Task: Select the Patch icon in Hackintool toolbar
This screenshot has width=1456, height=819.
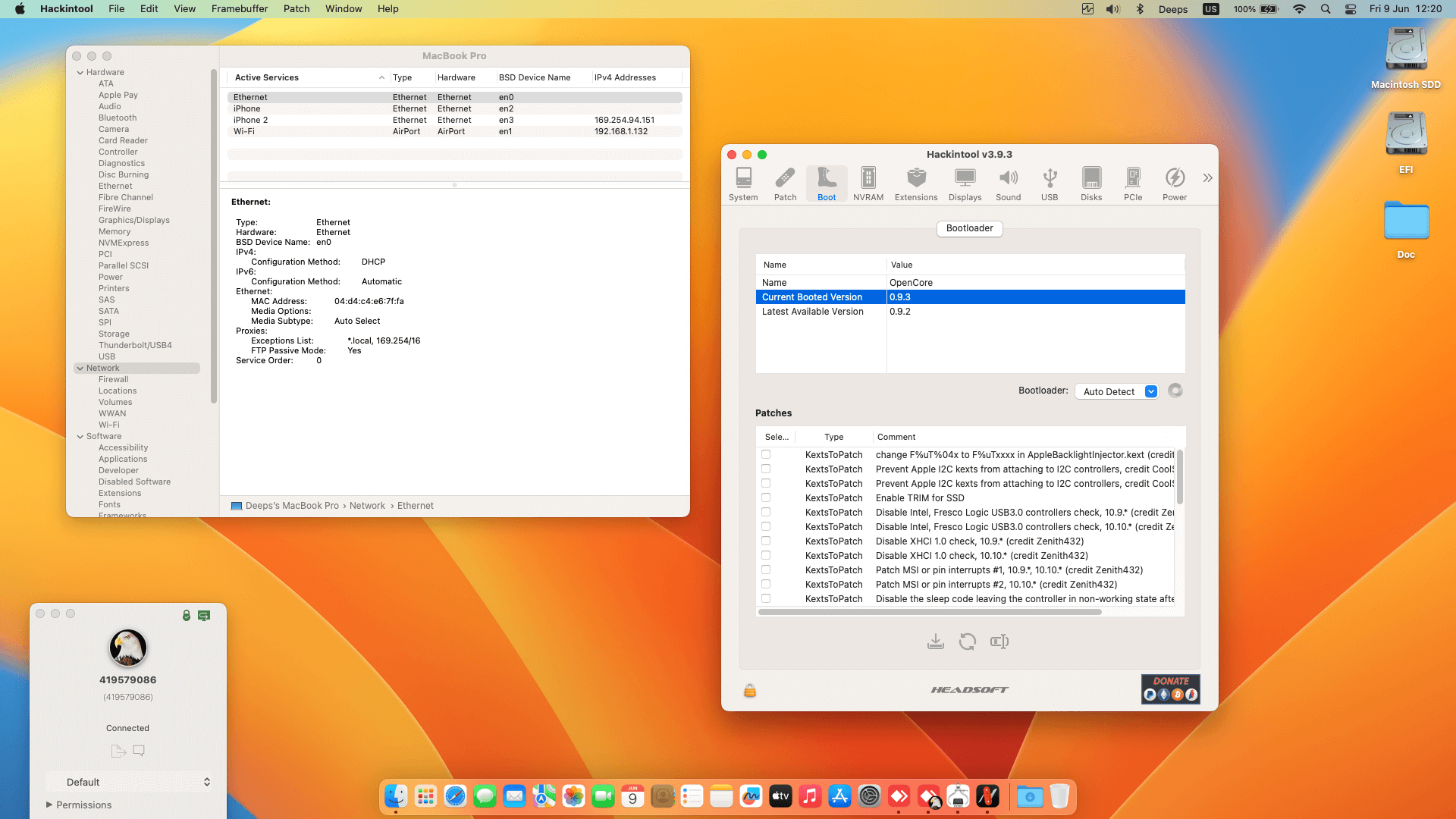Action: [x=785, y=184]
